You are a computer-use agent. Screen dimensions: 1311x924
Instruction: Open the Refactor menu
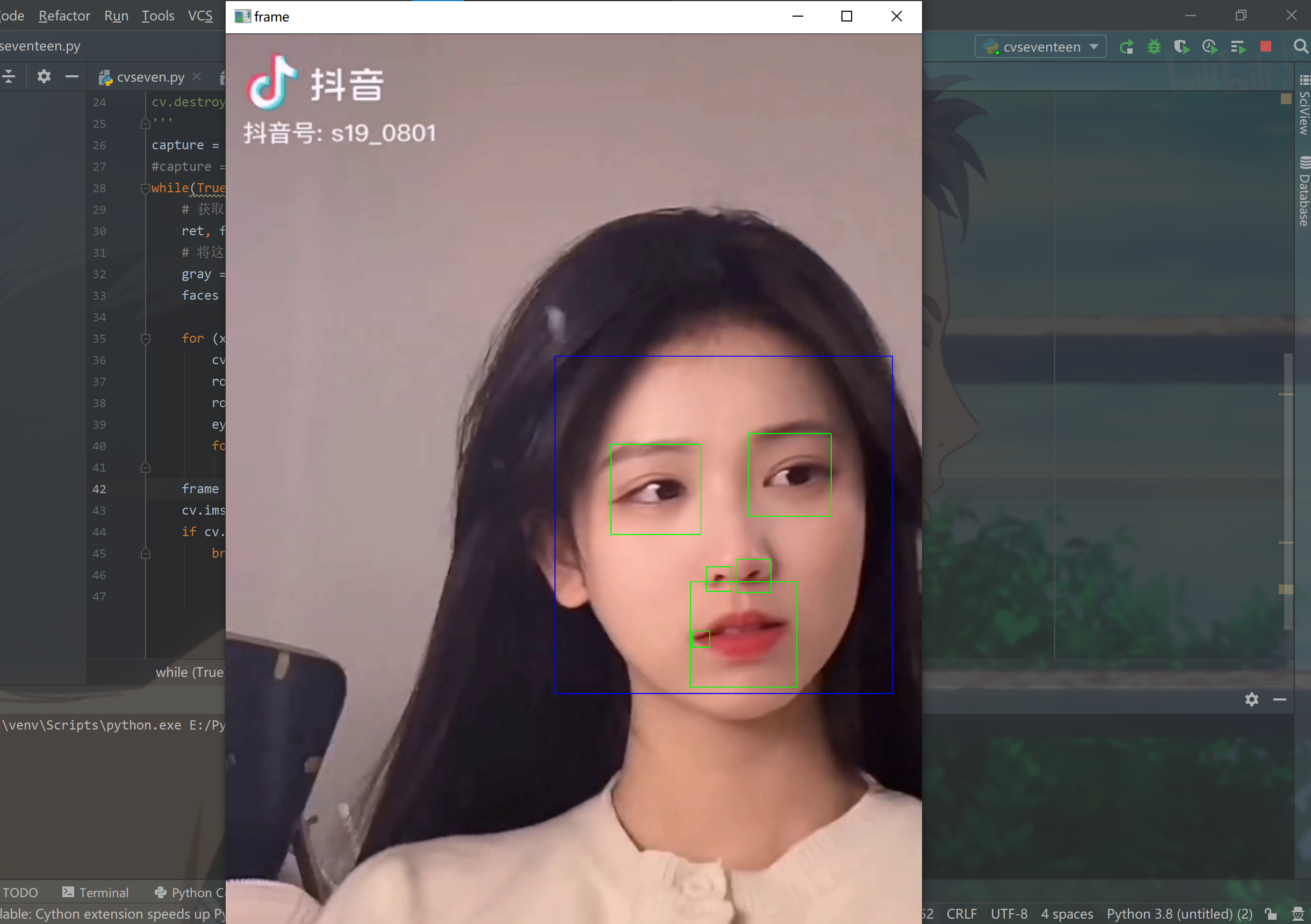point(64,16)
